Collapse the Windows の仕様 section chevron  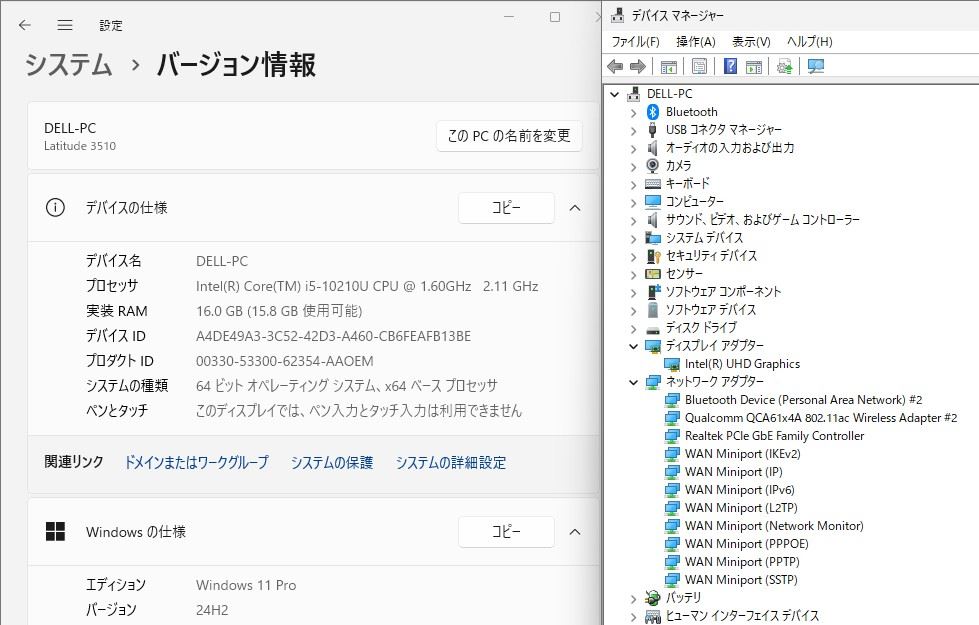point(575,532)
